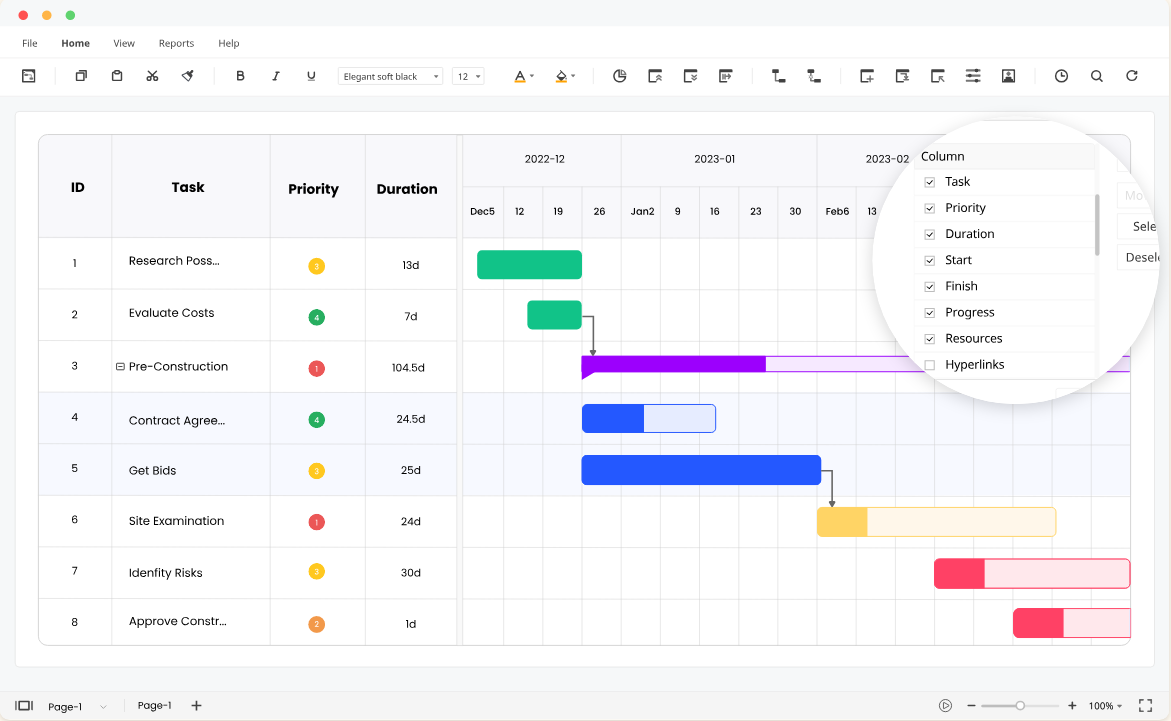Open the Gantt options sliders icon
The height and width of the screenshot is (721, 1171).
coord(973,75)
